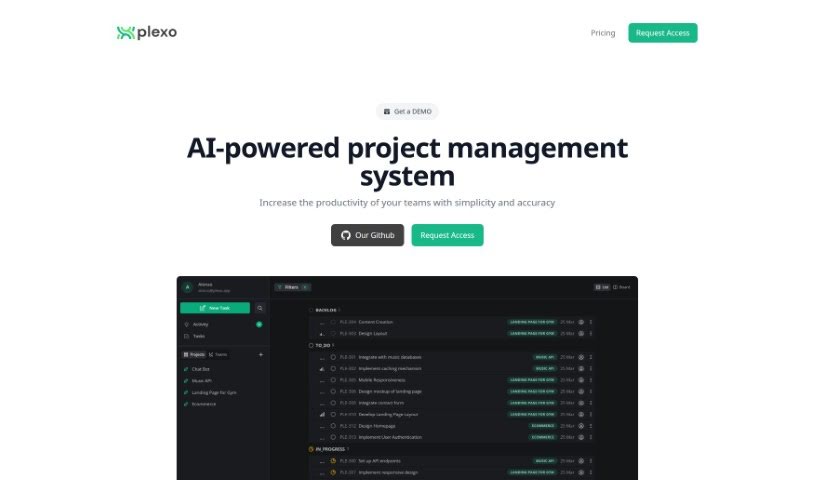The width and height of the screenshot is (815, 480).
Task: Click the Github octocat icon
Action: [x=346, y=236]
